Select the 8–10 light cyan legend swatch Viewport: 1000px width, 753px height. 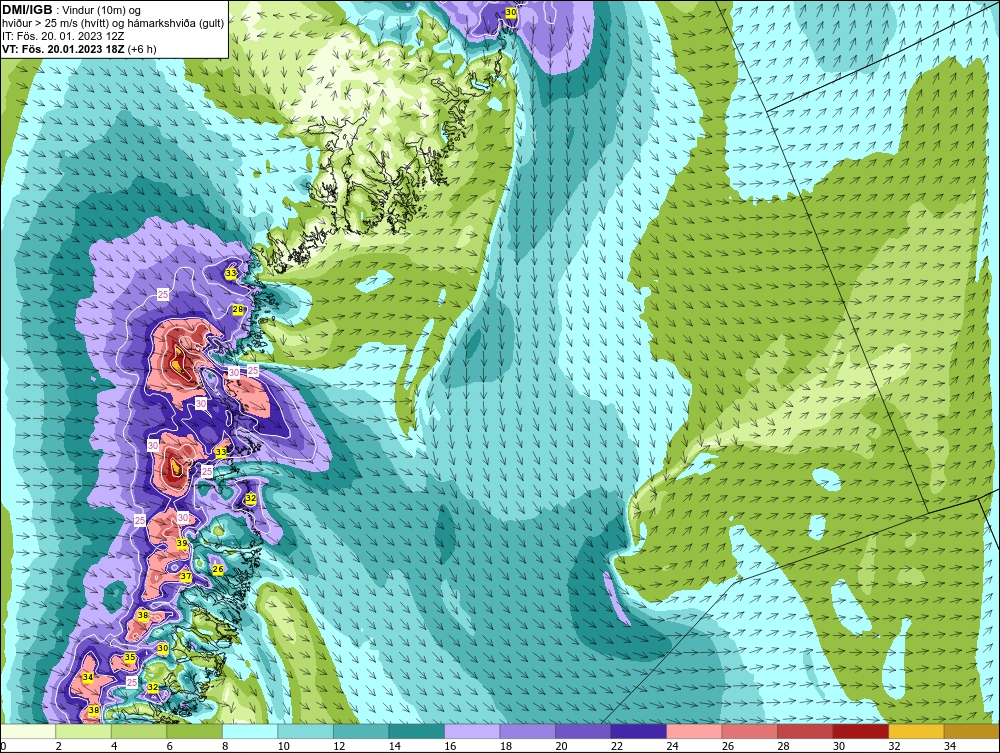pos(250,731)
